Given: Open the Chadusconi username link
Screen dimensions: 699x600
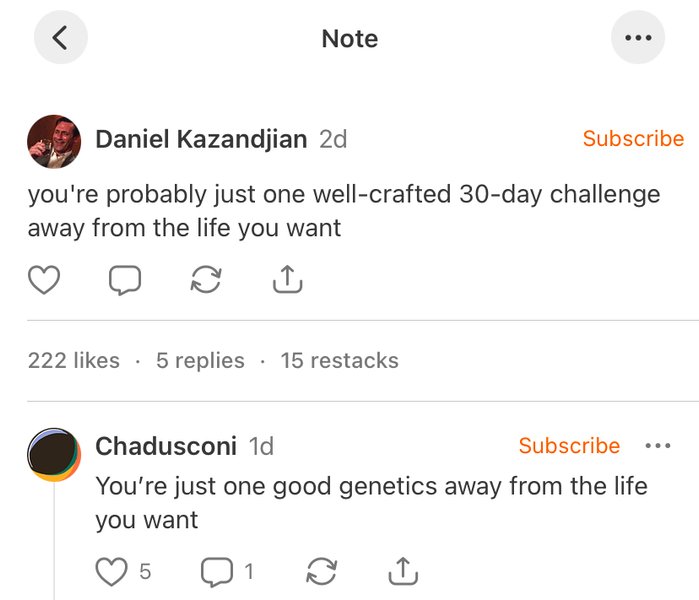Looking at the screenshot, I should pyautogui.click(x=166, y=446).
